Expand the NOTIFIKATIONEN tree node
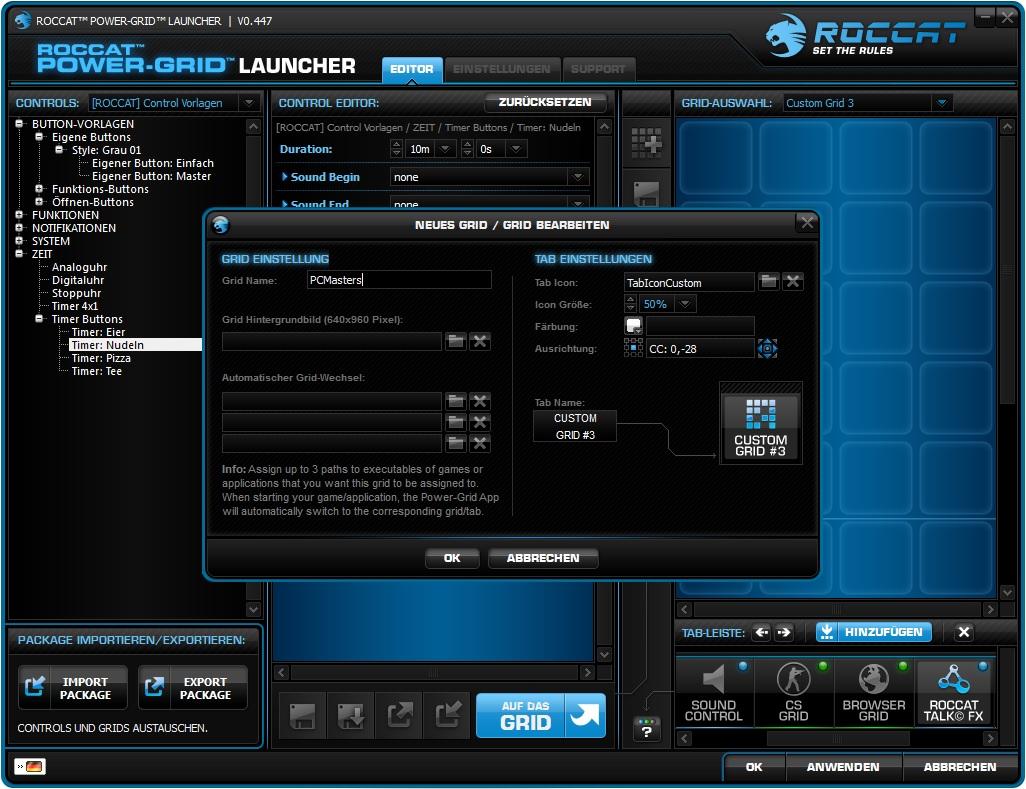1026x789 pixels. pyautogui.click(x=19, y=228)
